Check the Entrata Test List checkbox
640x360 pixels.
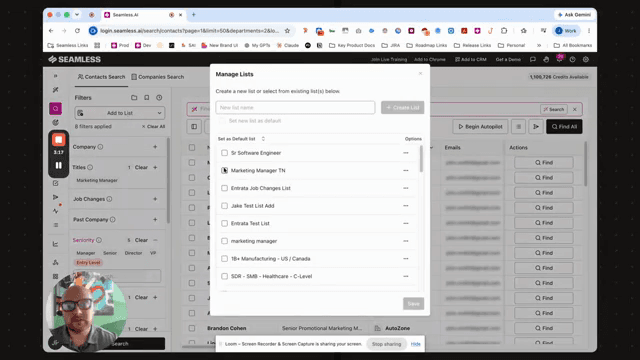224,223
